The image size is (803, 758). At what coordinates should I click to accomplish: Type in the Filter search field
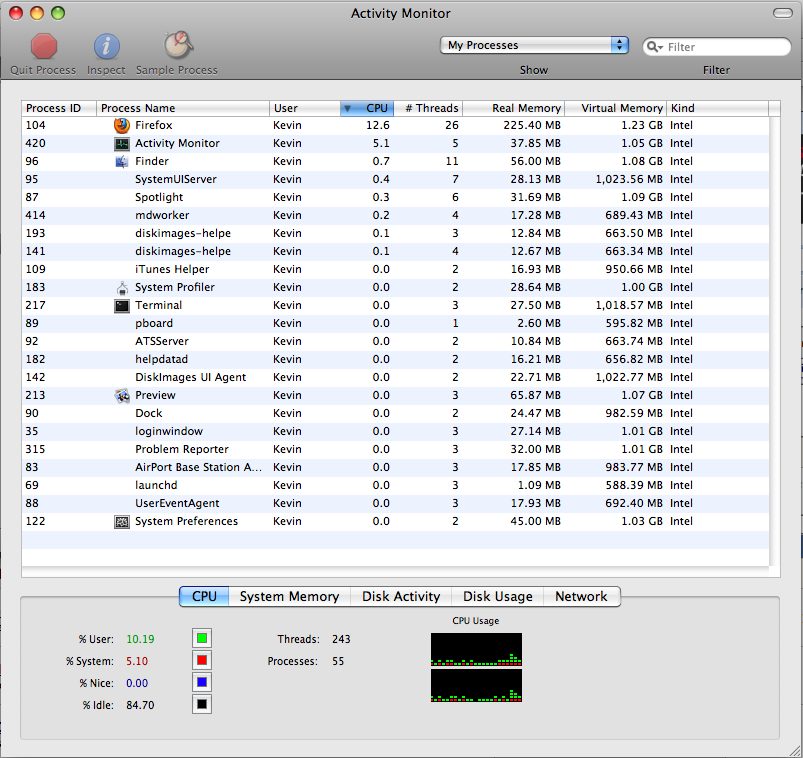[x=716, y=47]
